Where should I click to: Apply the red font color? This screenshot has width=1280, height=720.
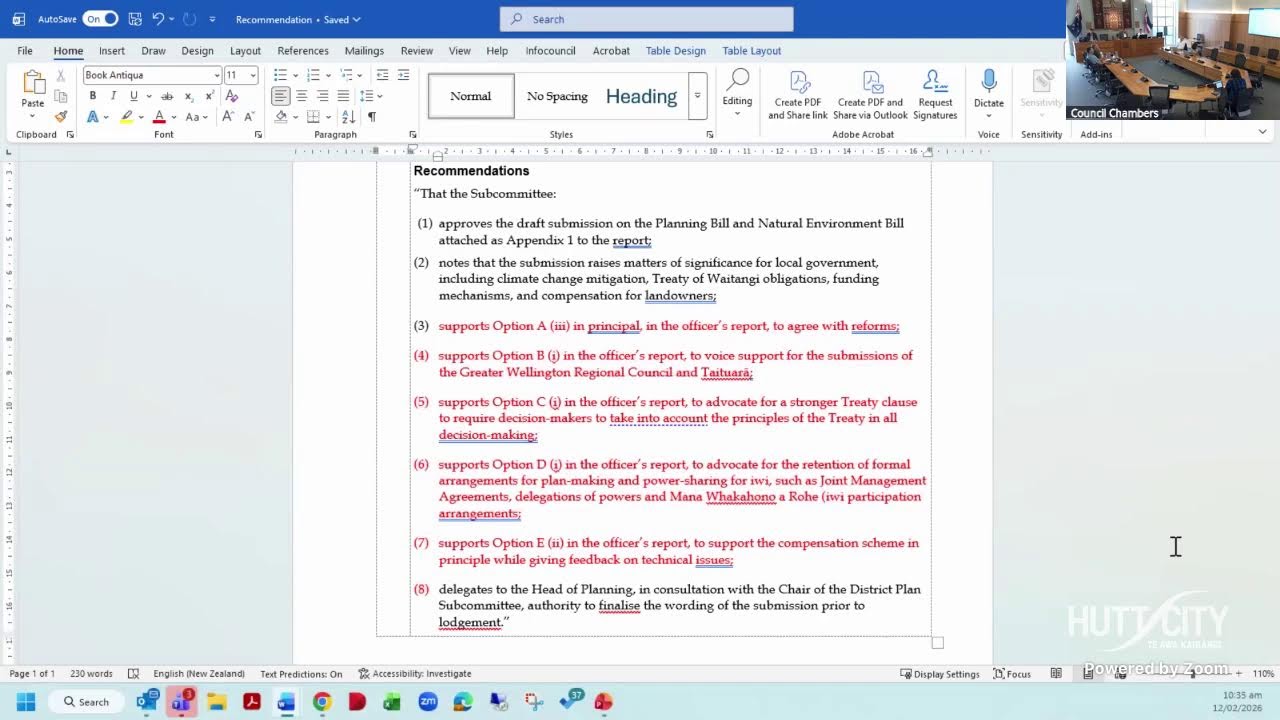(x=159, y=117)
